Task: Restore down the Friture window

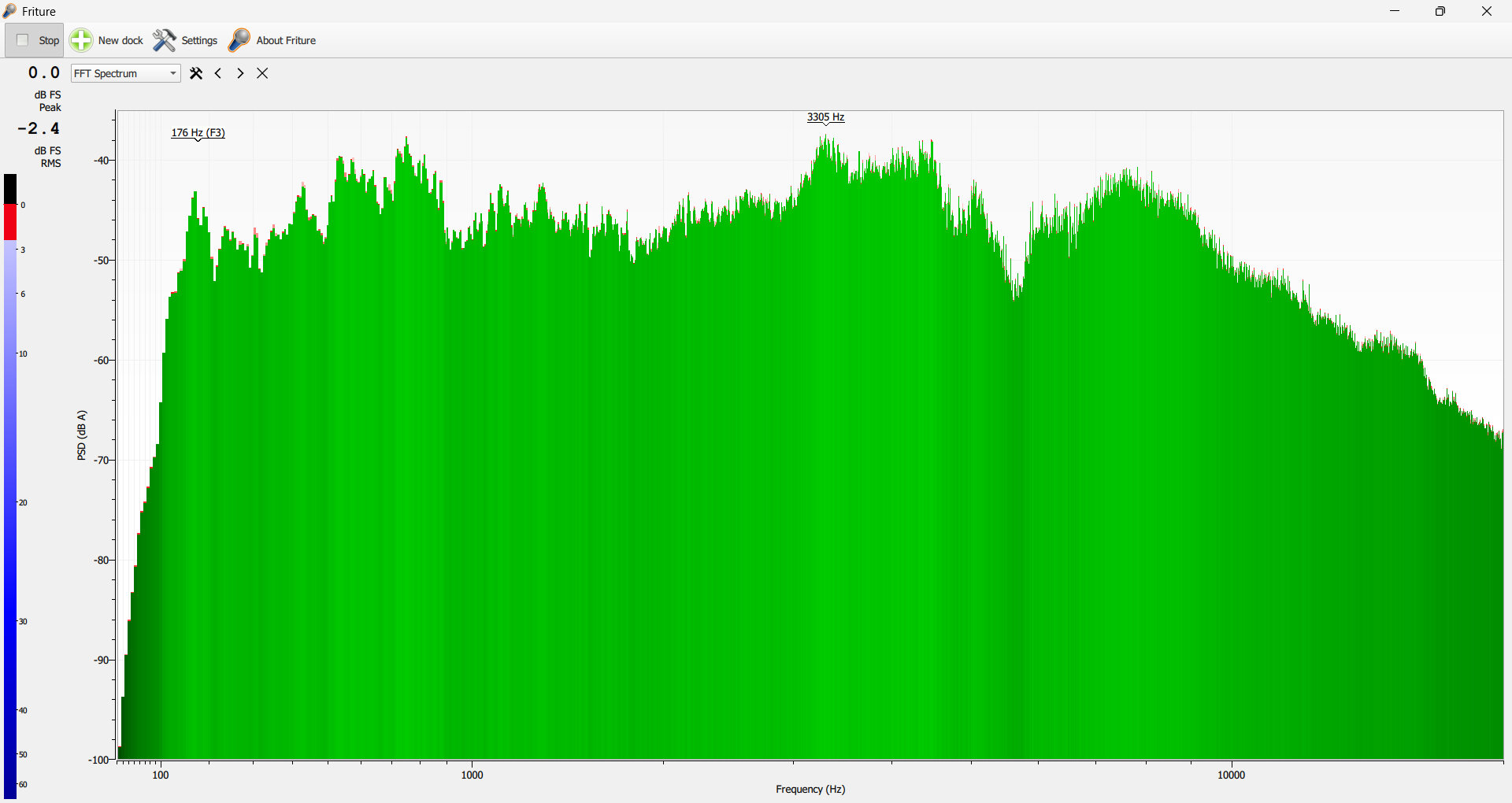Action: [1440, 11]
